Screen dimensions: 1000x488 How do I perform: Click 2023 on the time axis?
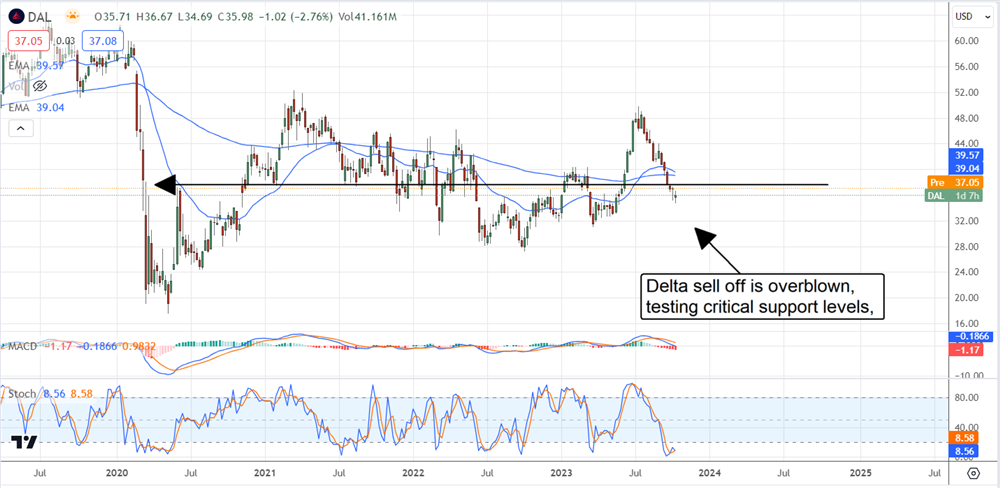pos(561,473)
